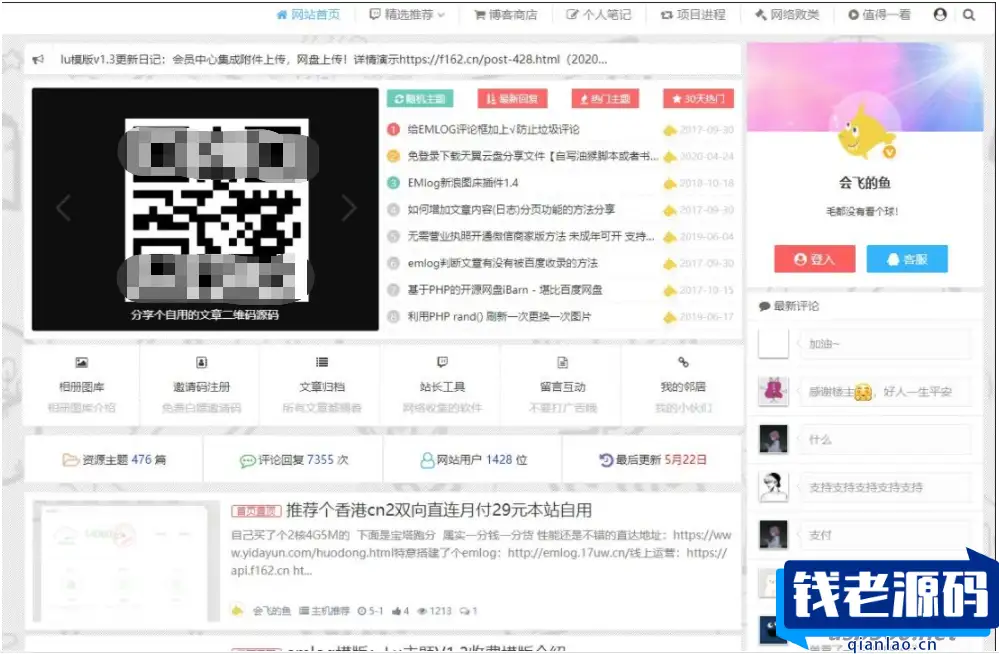Open 给EMLOG评论框加上√防止垃圾评论 article
The width and height of the screenshot is (999, 654).
[x=494, y=129]
